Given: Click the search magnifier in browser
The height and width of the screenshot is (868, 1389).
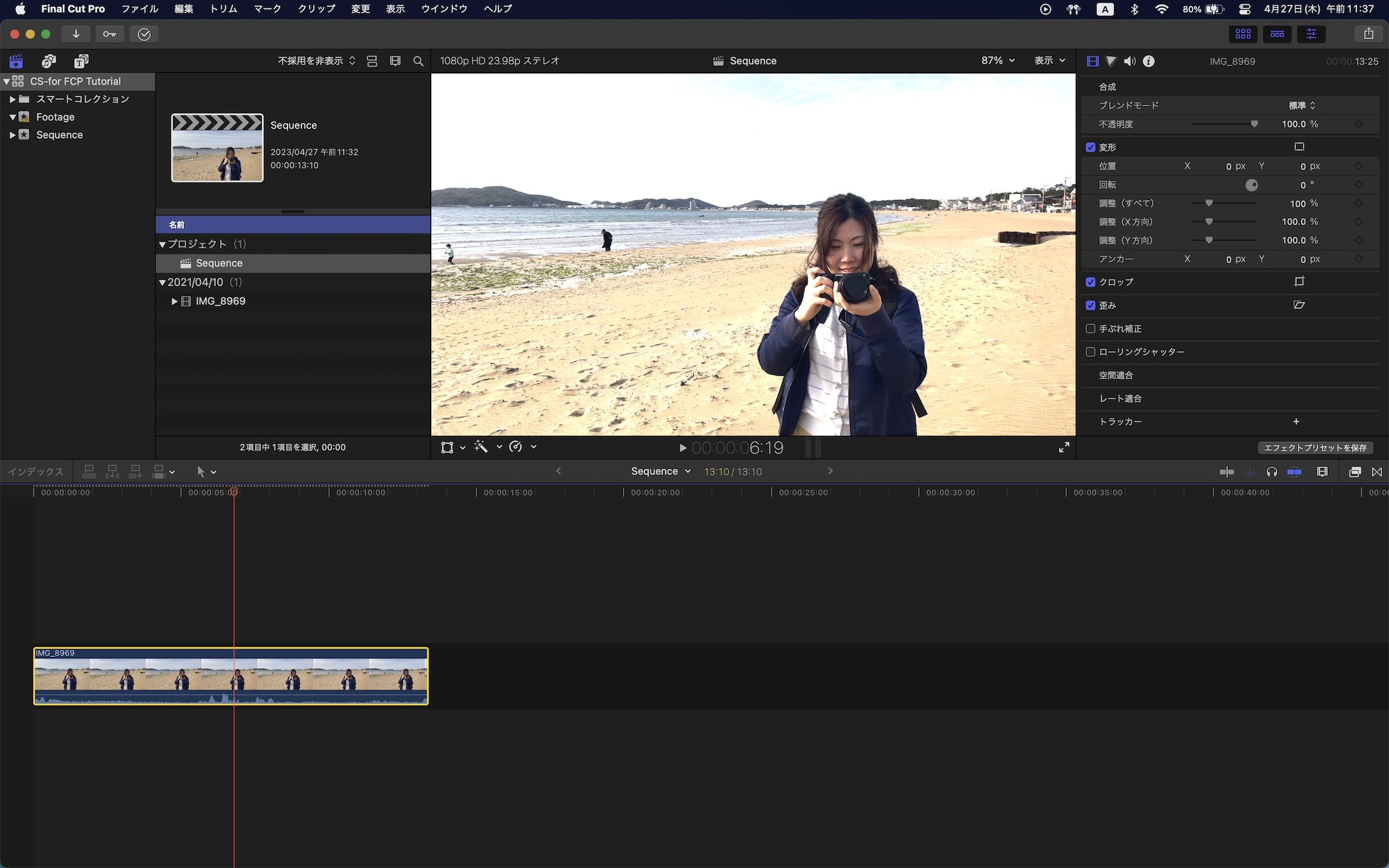Looking at the screenshot, I should [x=418, y=61].
